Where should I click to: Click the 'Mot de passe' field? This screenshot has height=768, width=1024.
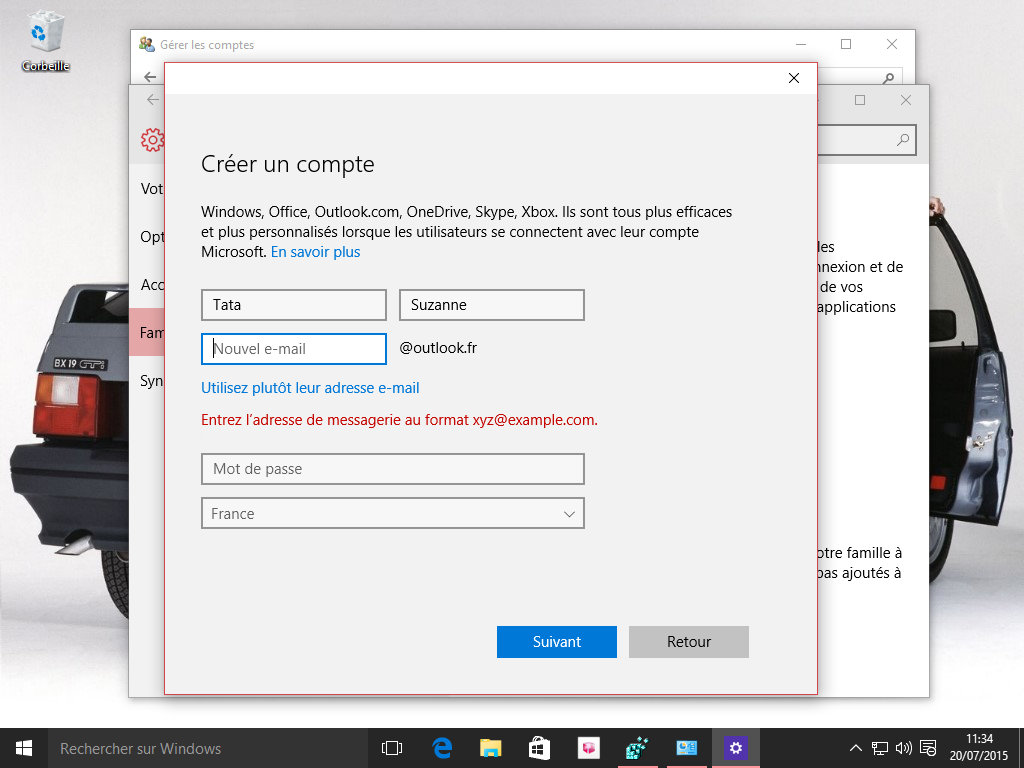pos(393,469)
